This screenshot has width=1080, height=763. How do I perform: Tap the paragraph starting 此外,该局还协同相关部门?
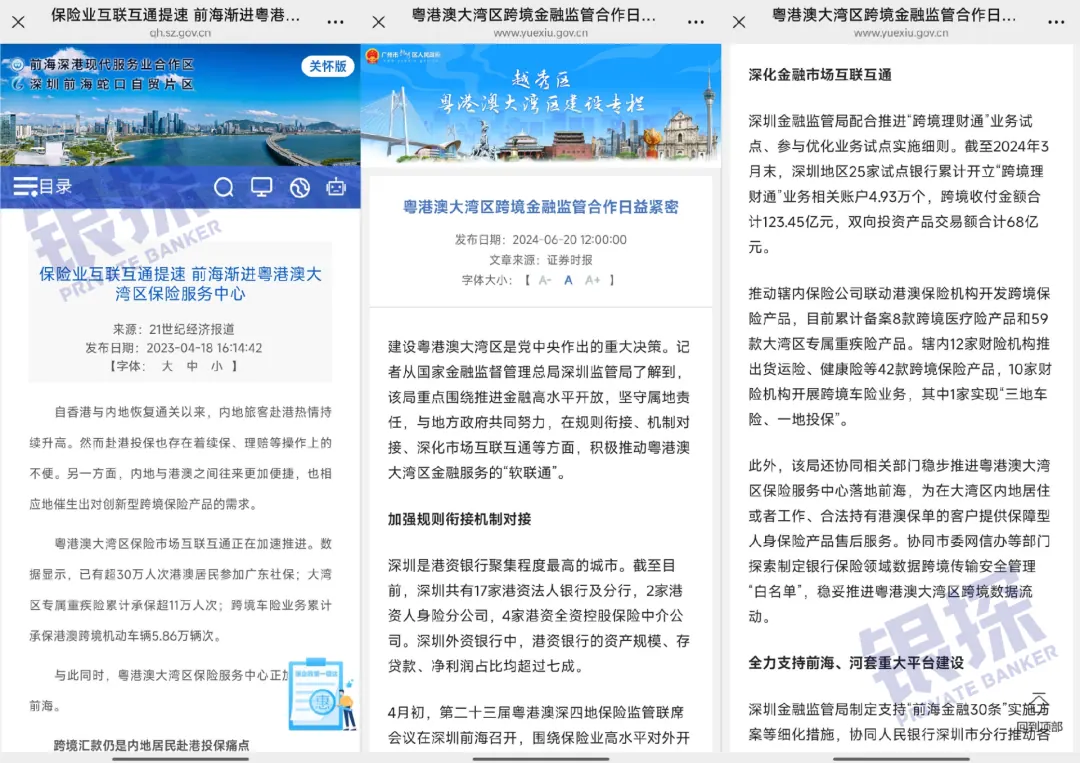click(900, 541)
